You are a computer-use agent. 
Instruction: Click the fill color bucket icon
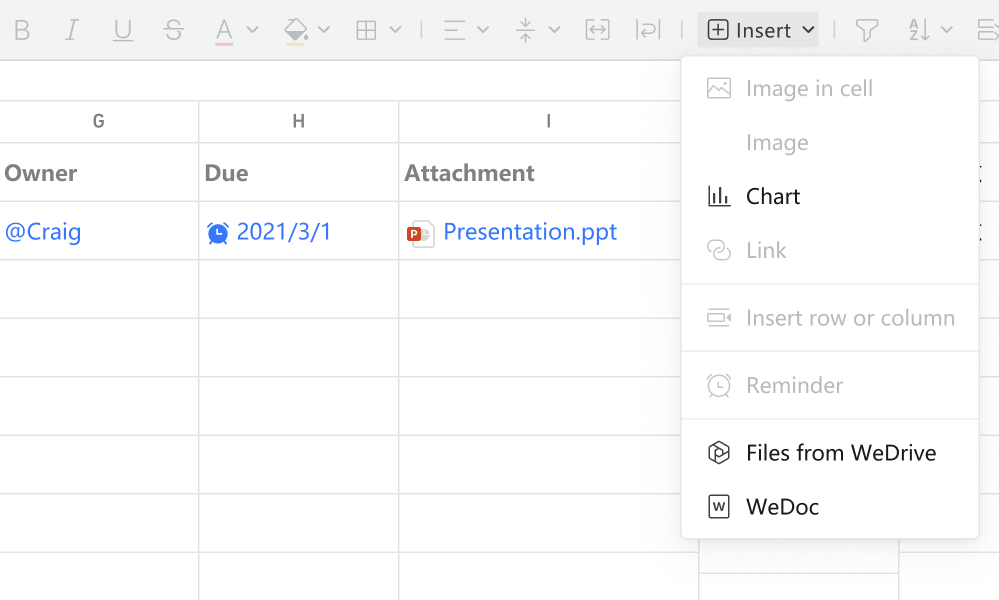(296, 31)
